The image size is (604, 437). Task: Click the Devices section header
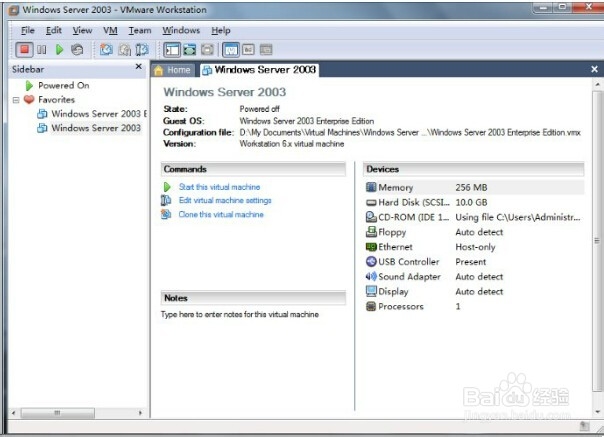(x=473, y=169)
